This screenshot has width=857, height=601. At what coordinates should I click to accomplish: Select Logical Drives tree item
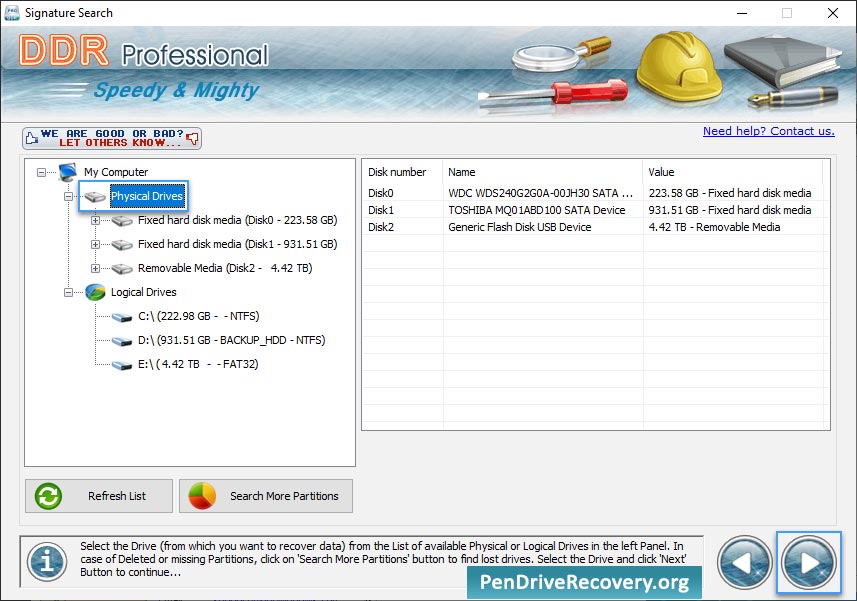pos(144,292)
